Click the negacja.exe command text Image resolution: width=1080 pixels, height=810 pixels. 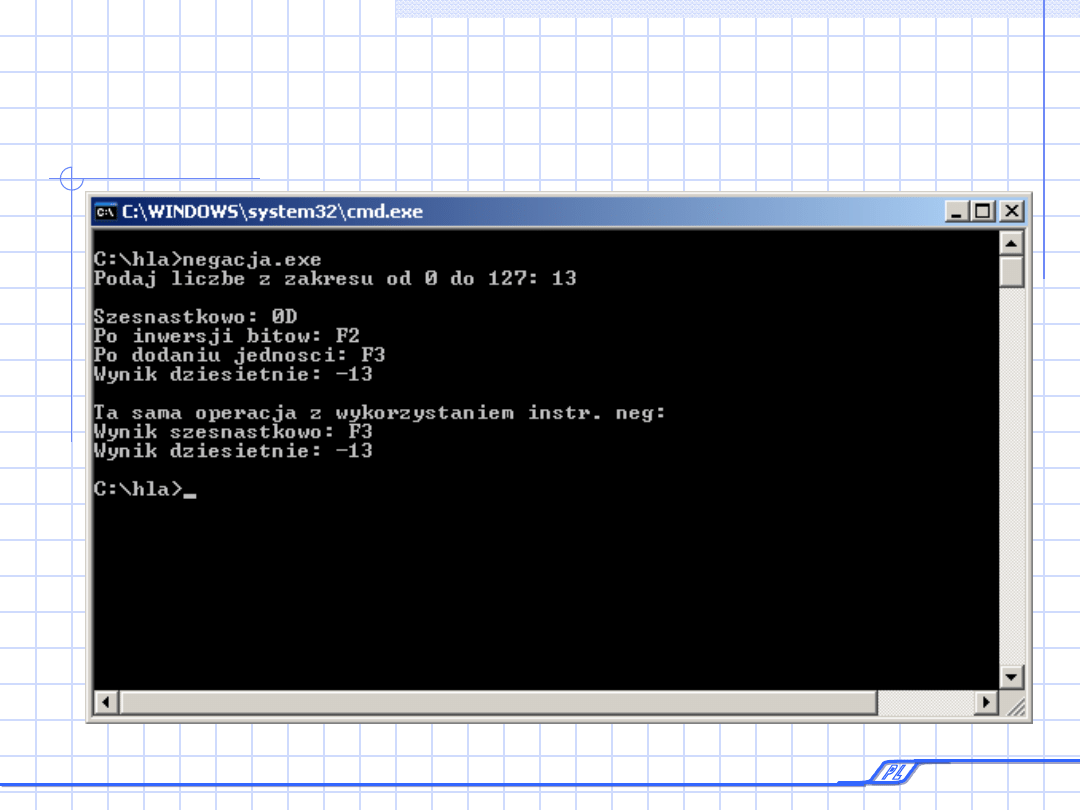(252, 260)
